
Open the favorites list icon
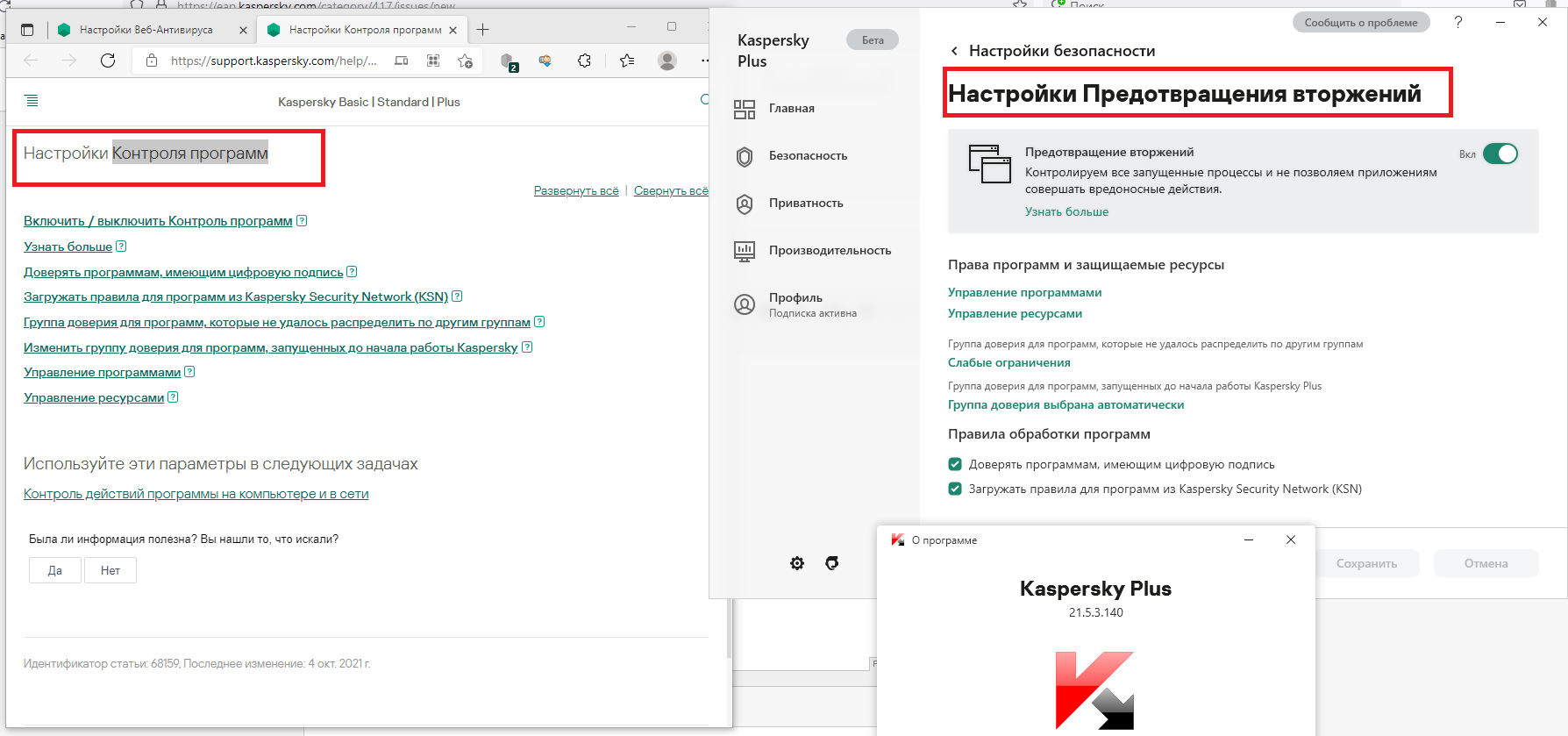[627, 61]
